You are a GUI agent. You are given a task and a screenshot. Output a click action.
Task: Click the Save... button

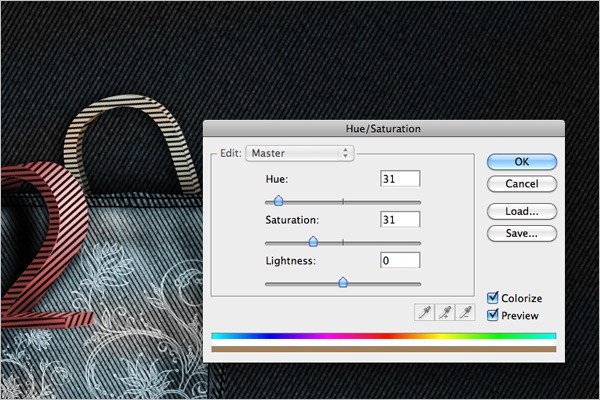tap(522, 233)
